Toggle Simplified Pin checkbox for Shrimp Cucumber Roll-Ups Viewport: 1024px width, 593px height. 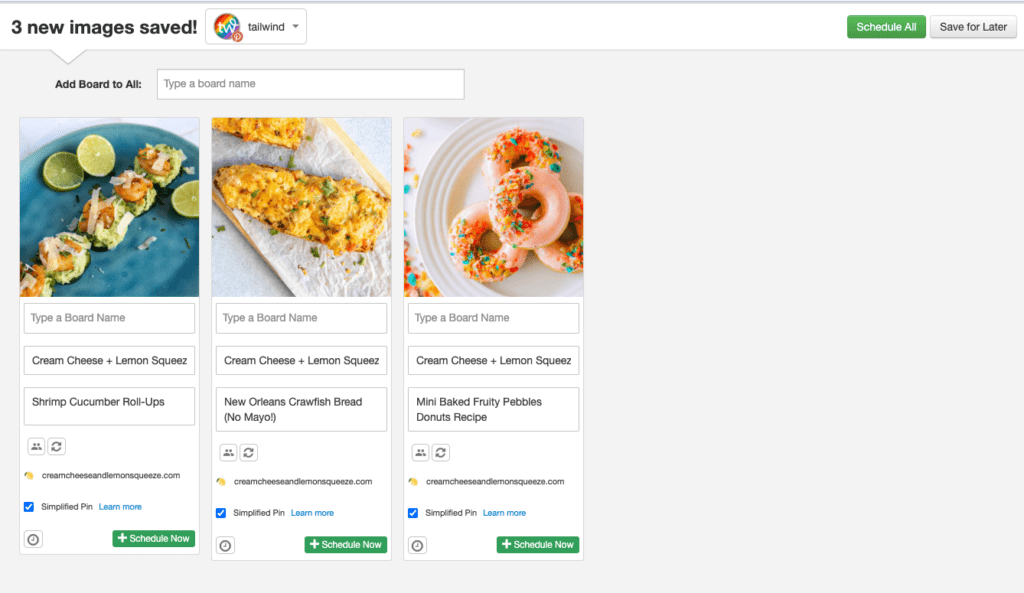pyautogui.click(x=29, y=507)
